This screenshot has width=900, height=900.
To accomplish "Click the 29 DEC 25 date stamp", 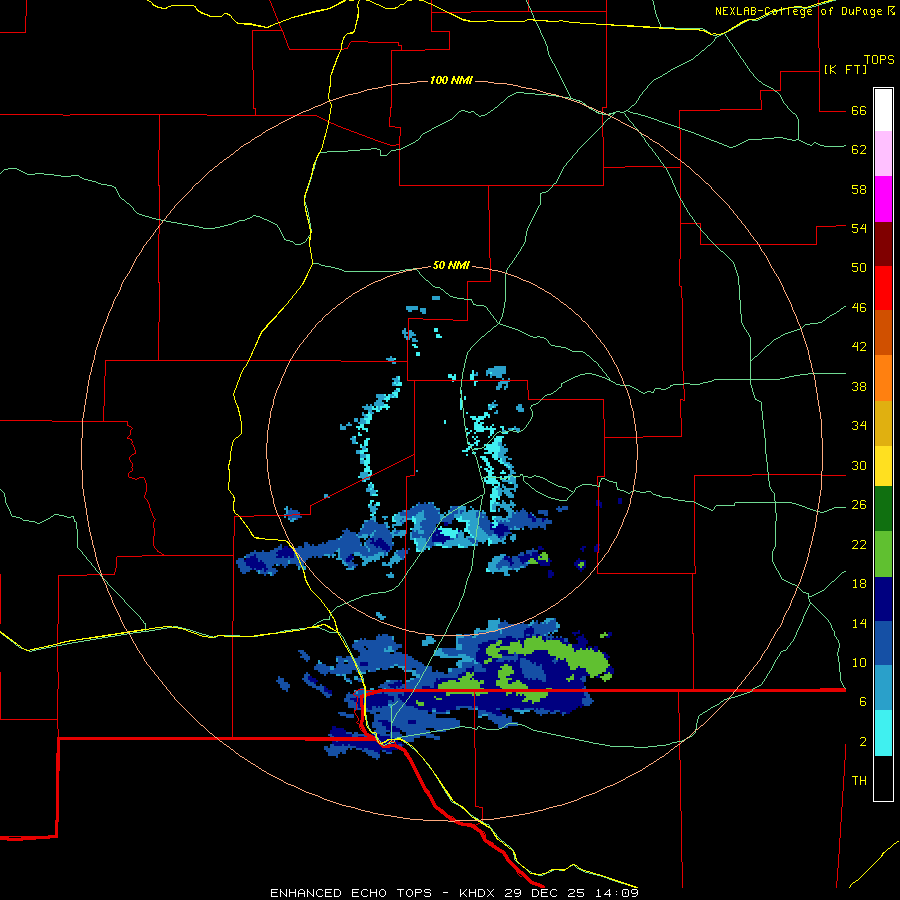I will pos(547,893).
